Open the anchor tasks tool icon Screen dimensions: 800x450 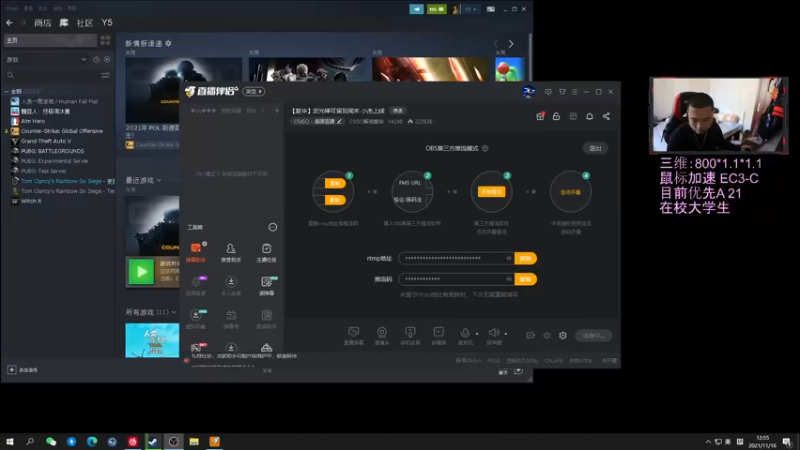(x=266, y=252)
